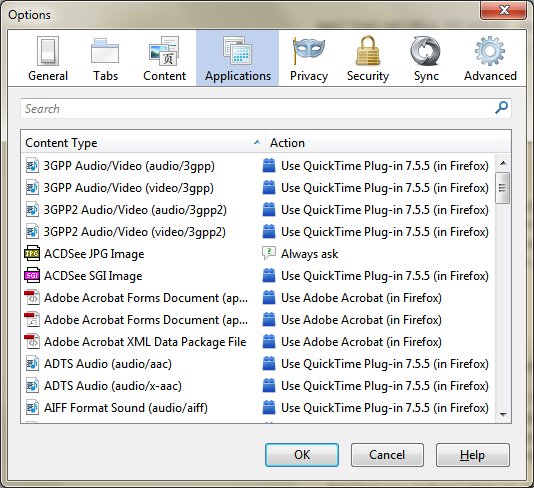
Task: Click the Search applications input field
Action: point(266,109)
